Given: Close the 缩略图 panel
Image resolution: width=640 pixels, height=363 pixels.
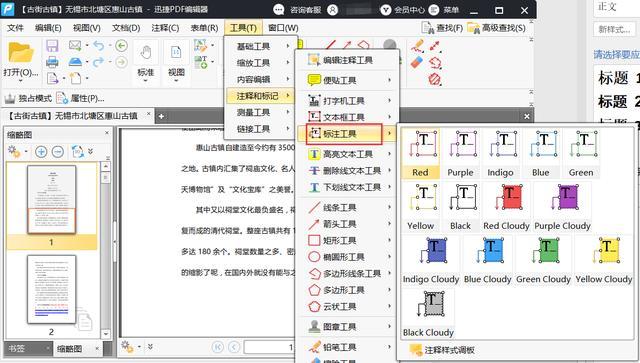Looking at the screenshot, I should (x=107, y=133).
